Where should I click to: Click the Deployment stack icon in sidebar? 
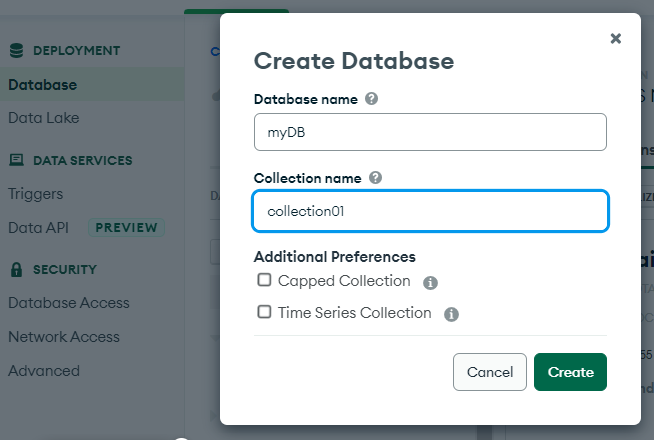coord(16,50)
